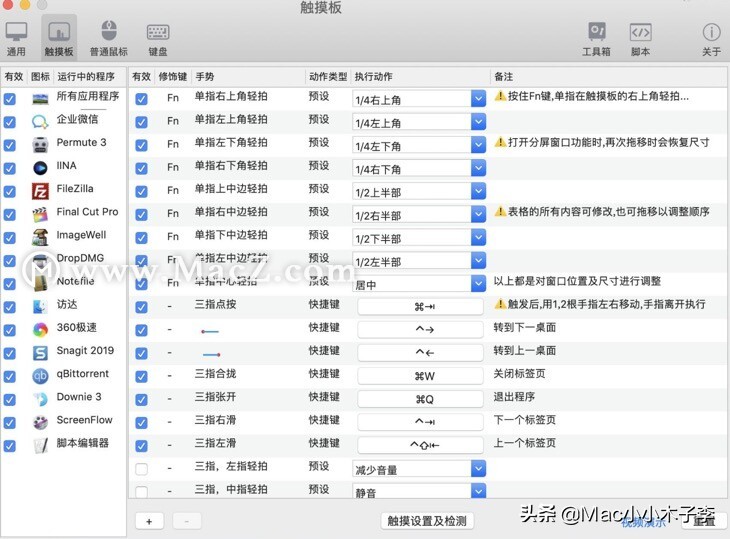
Task: Open the 脚本 script icon
Action: (x=640, y=38)
